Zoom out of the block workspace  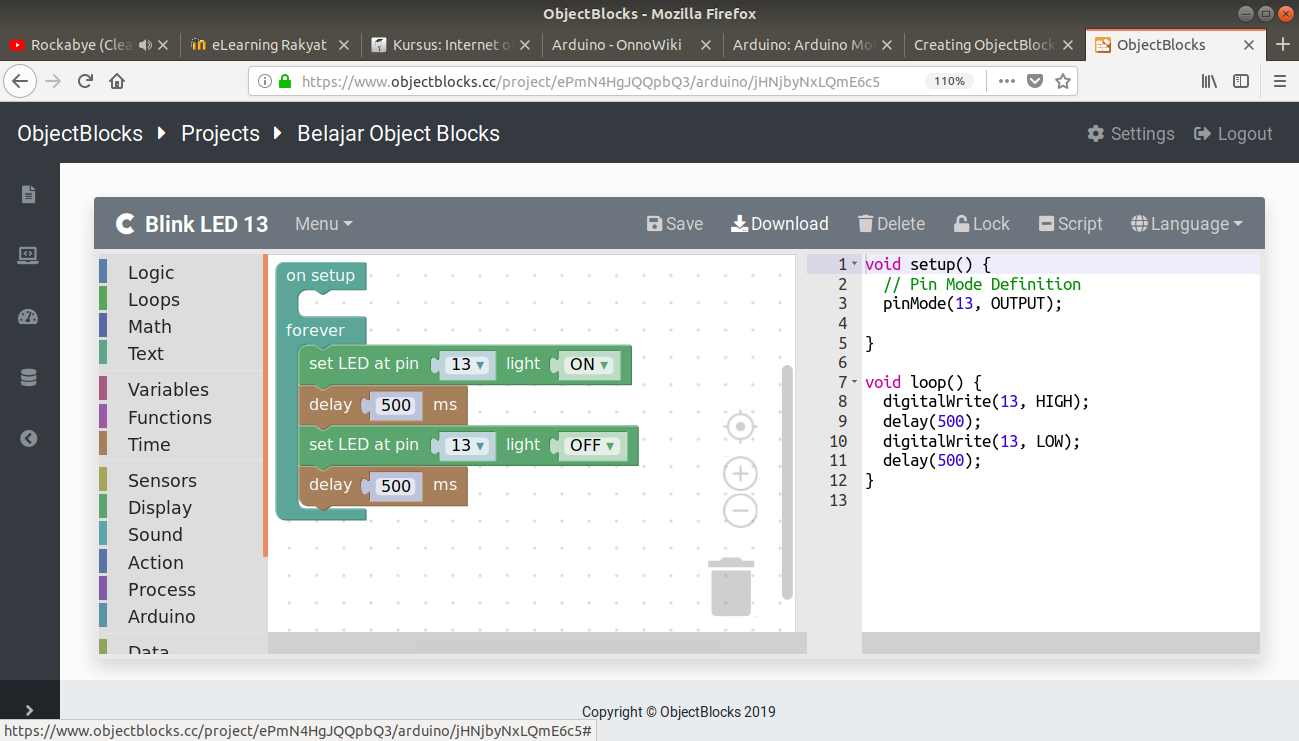pos(740,511)
